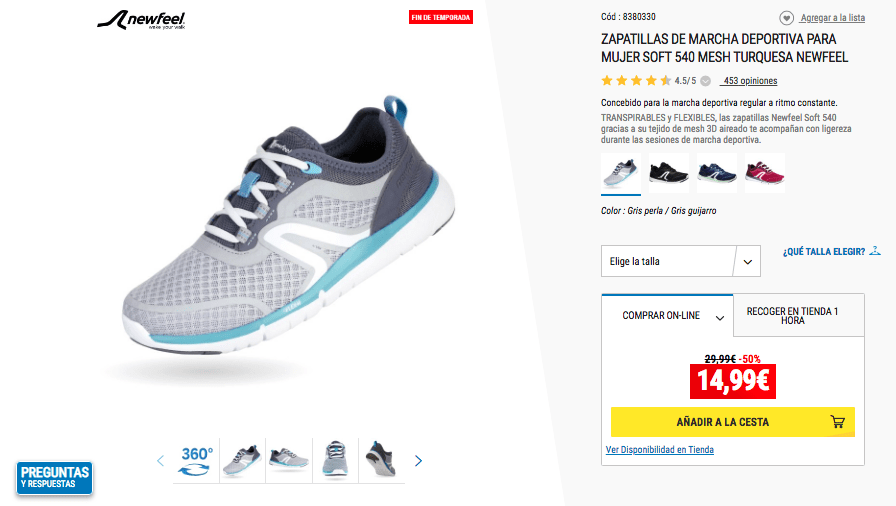Open the 453 opiniones link
Viewport: 896px width, 506px height.
tap(749, 81)
